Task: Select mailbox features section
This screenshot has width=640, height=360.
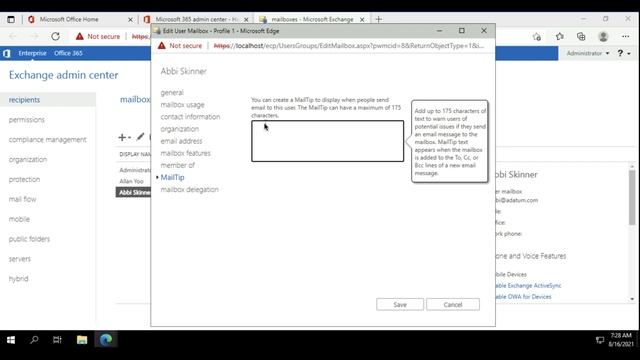Action: click(185, 153)
